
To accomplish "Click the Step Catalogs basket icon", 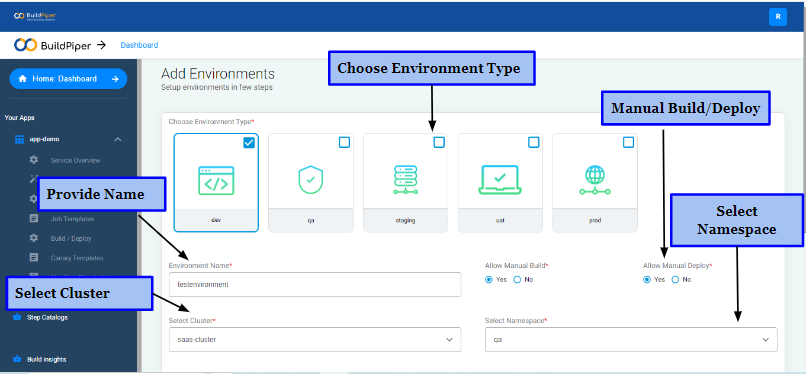I will coord(17,317).
